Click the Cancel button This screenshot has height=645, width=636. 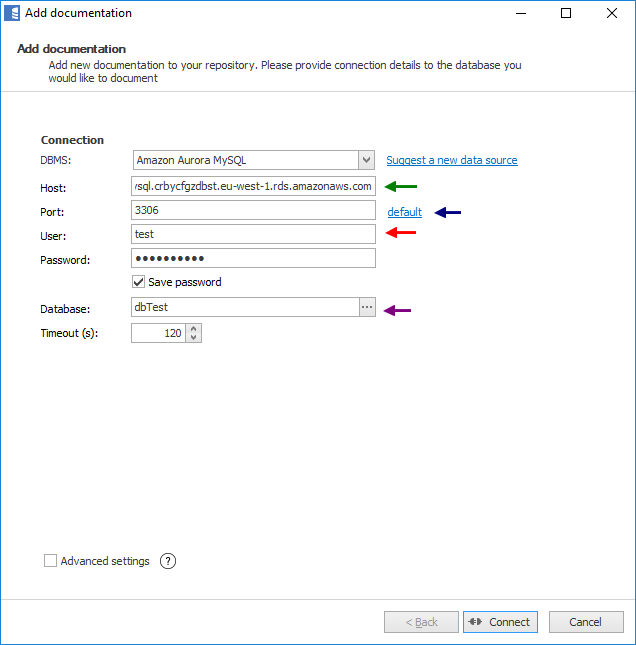click(x=586, y=622)
